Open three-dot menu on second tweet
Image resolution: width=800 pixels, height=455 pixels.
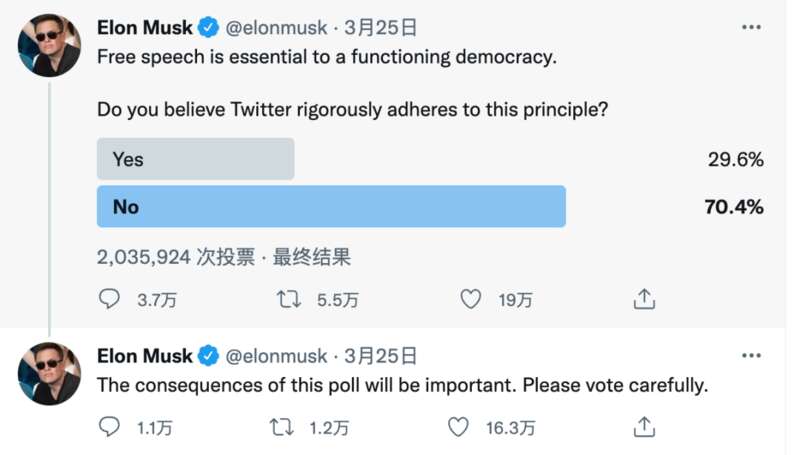752,356
